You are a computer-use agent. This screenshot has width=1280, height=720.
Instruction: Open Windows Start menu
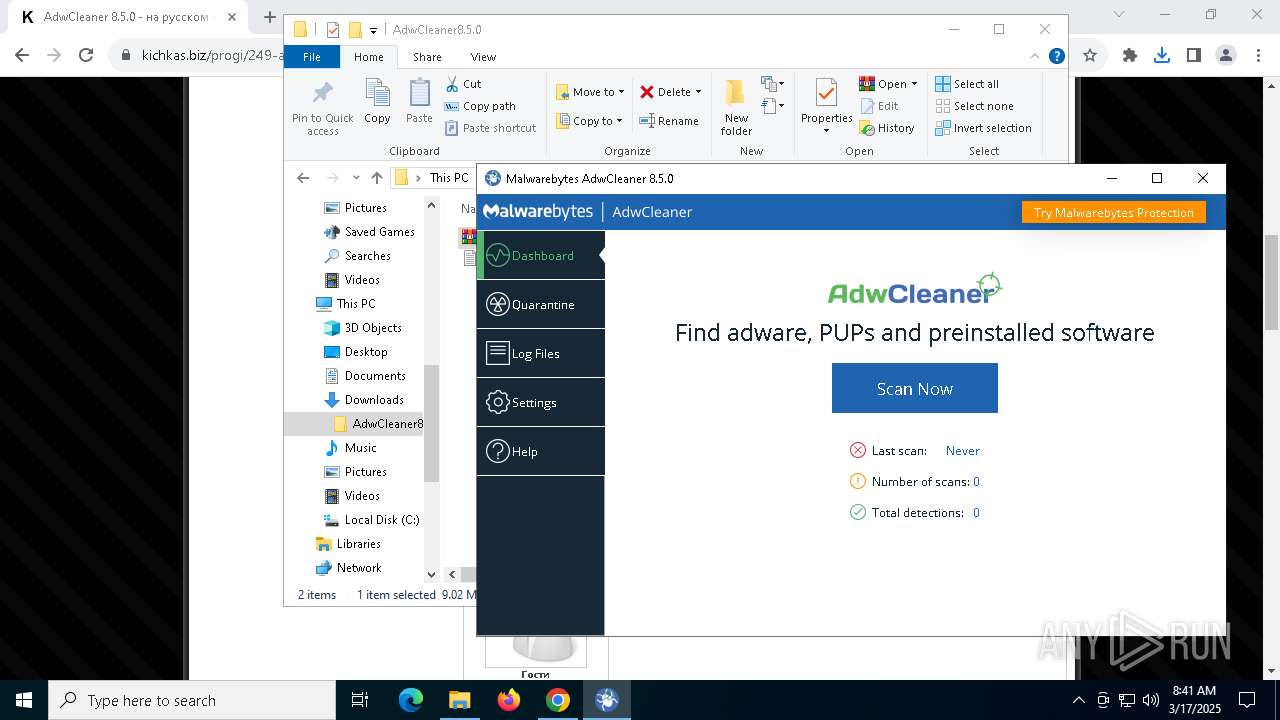24,700
